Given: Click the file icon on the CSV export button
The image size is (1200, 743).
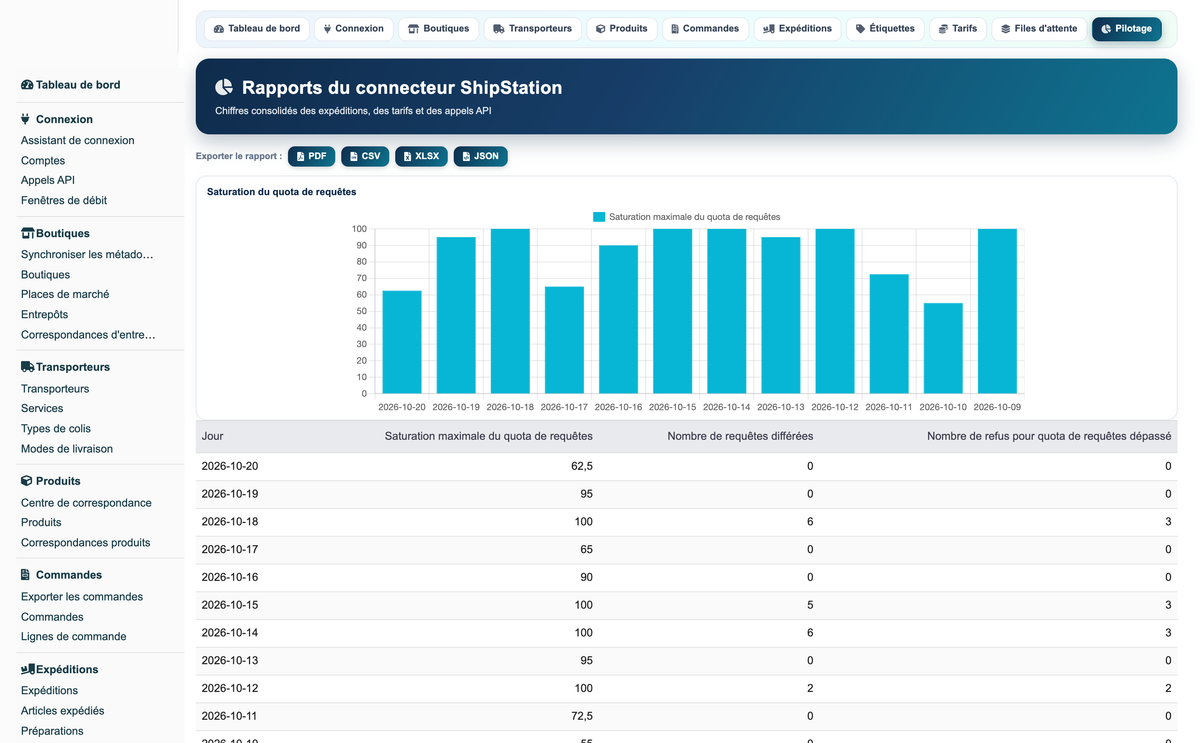Looking at the screenshot, I should [x=353, y=156].
